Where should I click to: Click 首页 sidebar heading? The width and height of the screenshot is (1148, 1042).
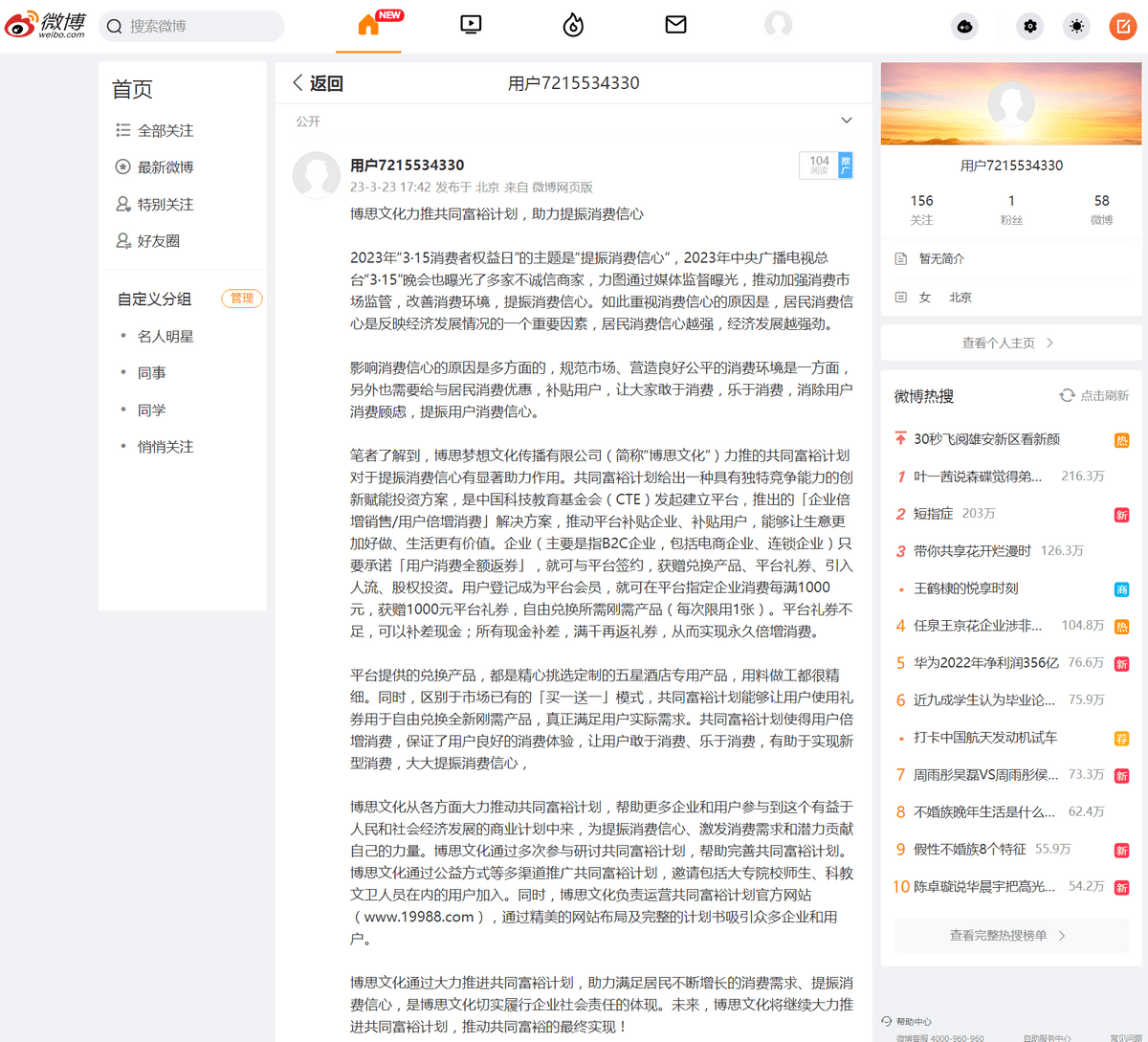[x=132, y=90]
